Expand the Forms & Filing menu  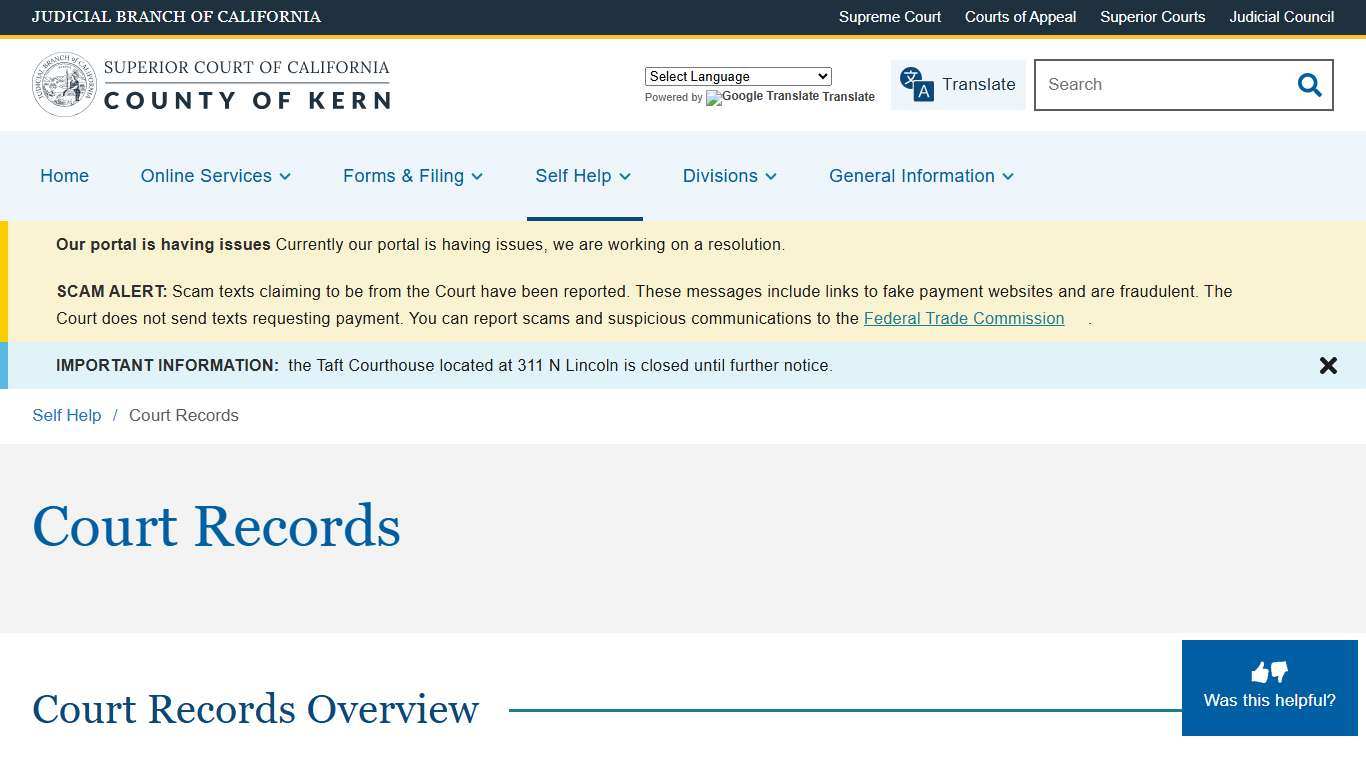[x=412, y=176]
